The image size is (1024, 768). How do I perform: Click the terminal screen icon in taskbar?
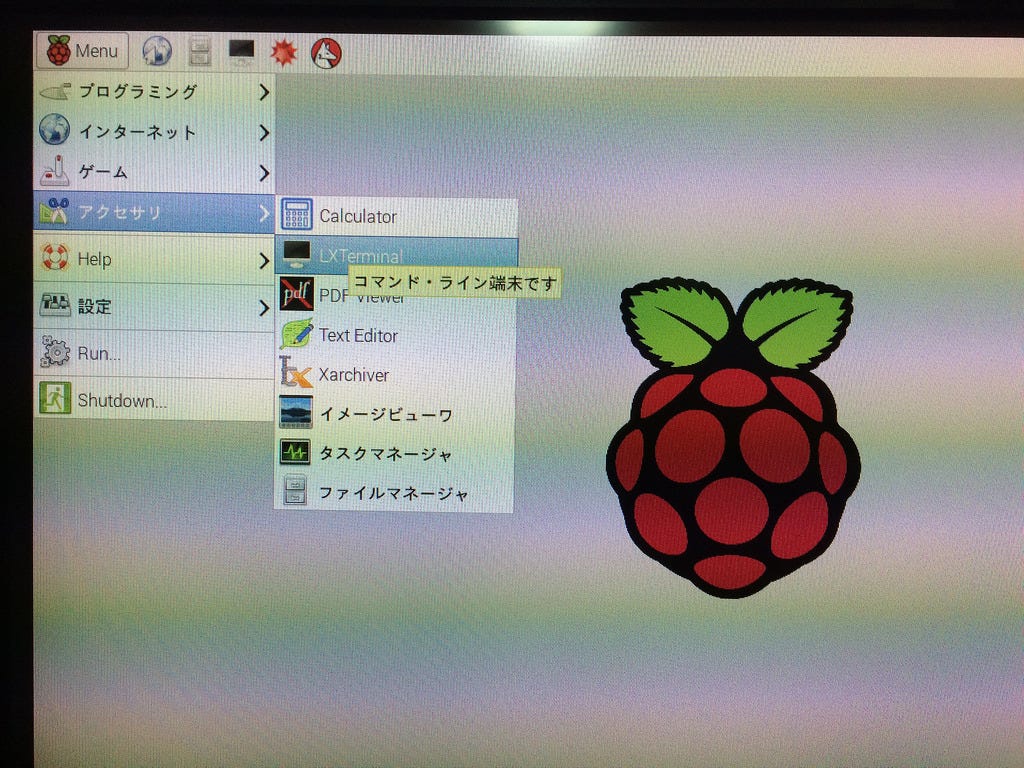pyautogui.click(x=240, y=48)
